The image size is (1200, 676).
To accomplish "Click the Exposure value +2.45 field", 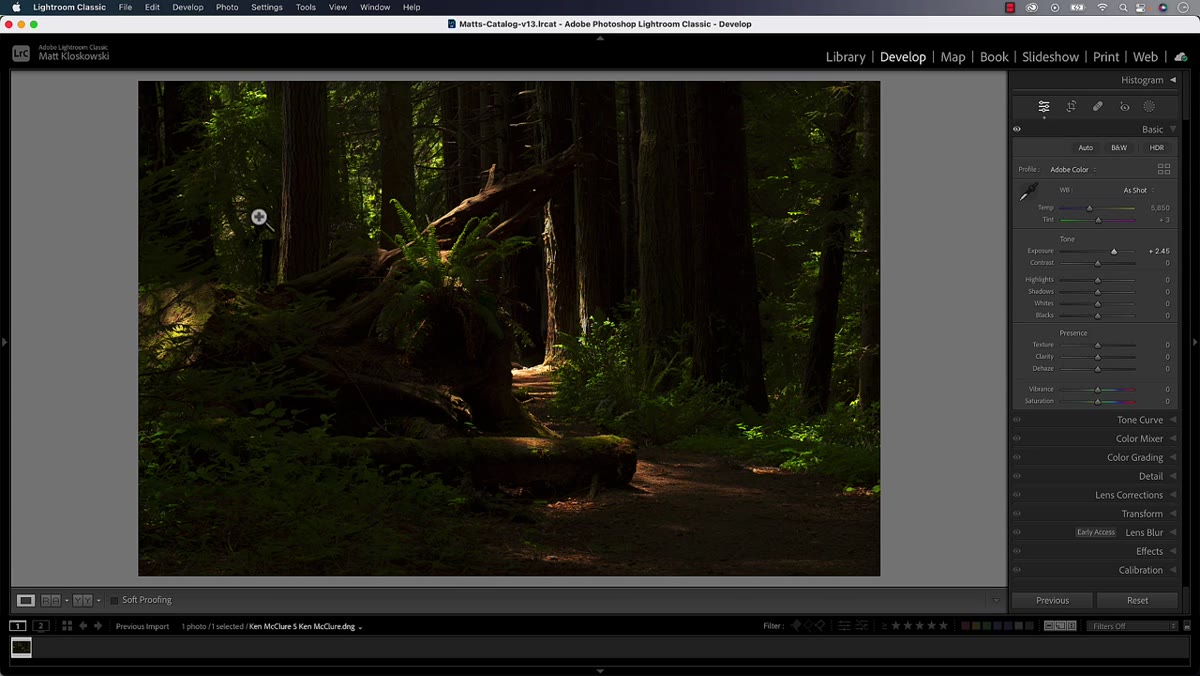I will (1159, 251).
